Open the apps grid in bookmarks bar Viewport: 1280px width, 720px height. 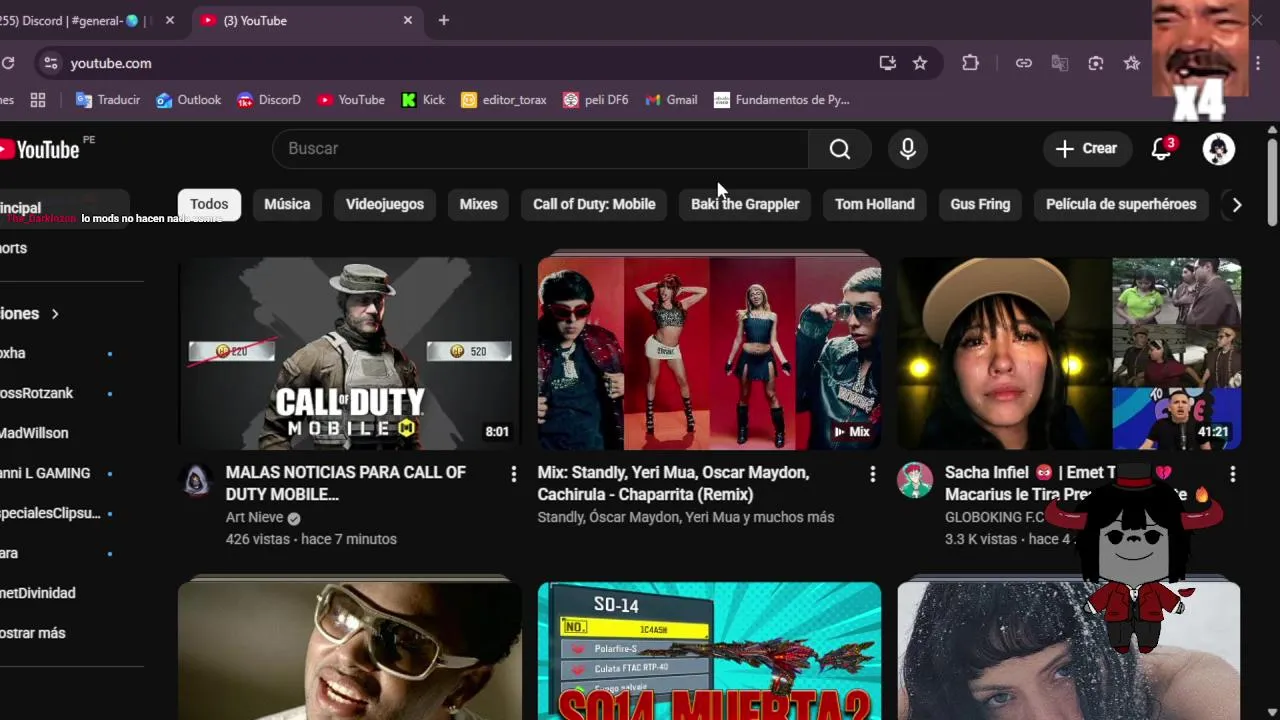38,100
